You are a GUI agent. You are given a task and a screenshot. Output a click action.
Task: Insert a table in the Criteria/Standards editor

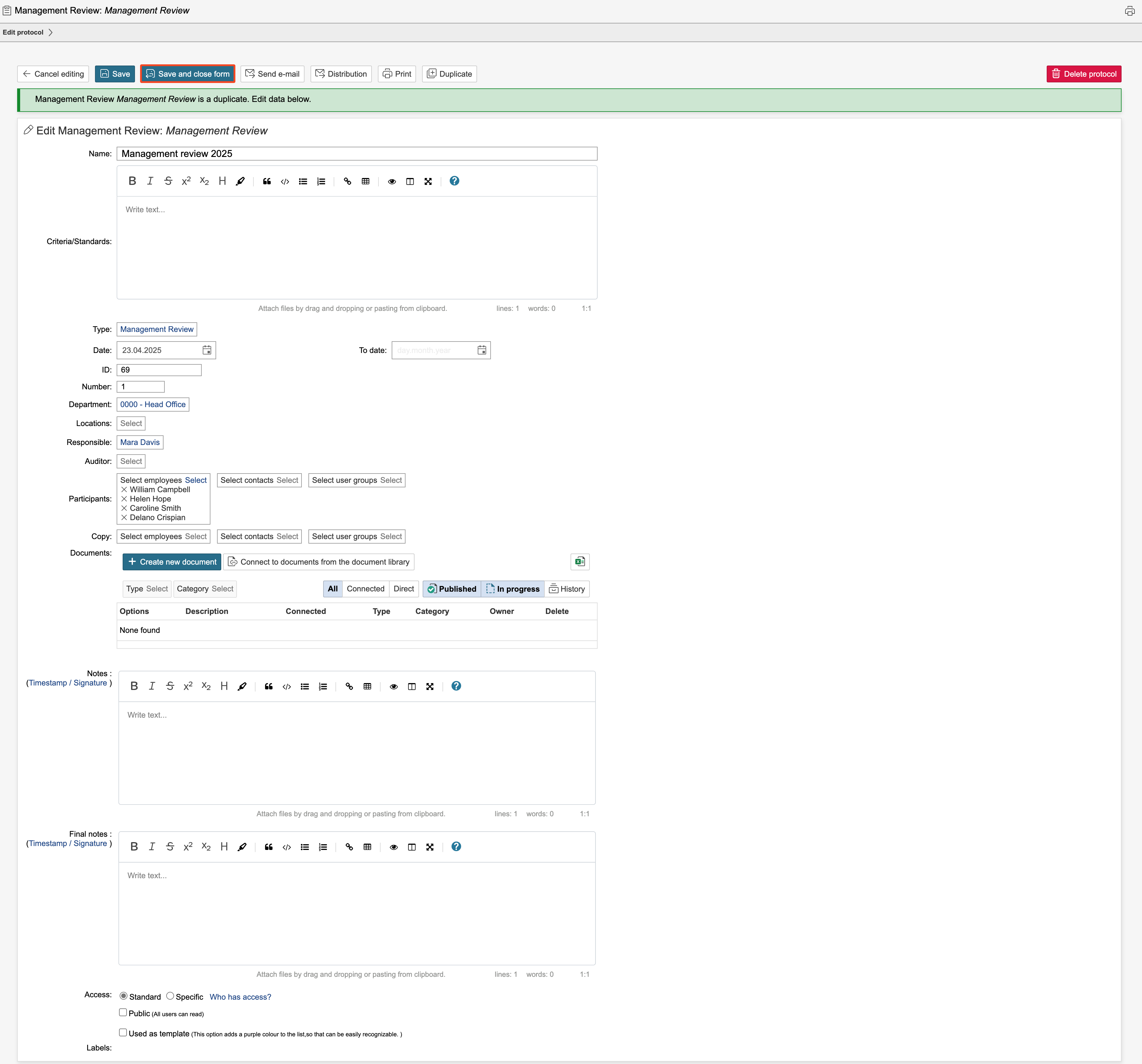click(x=365, y=182)
